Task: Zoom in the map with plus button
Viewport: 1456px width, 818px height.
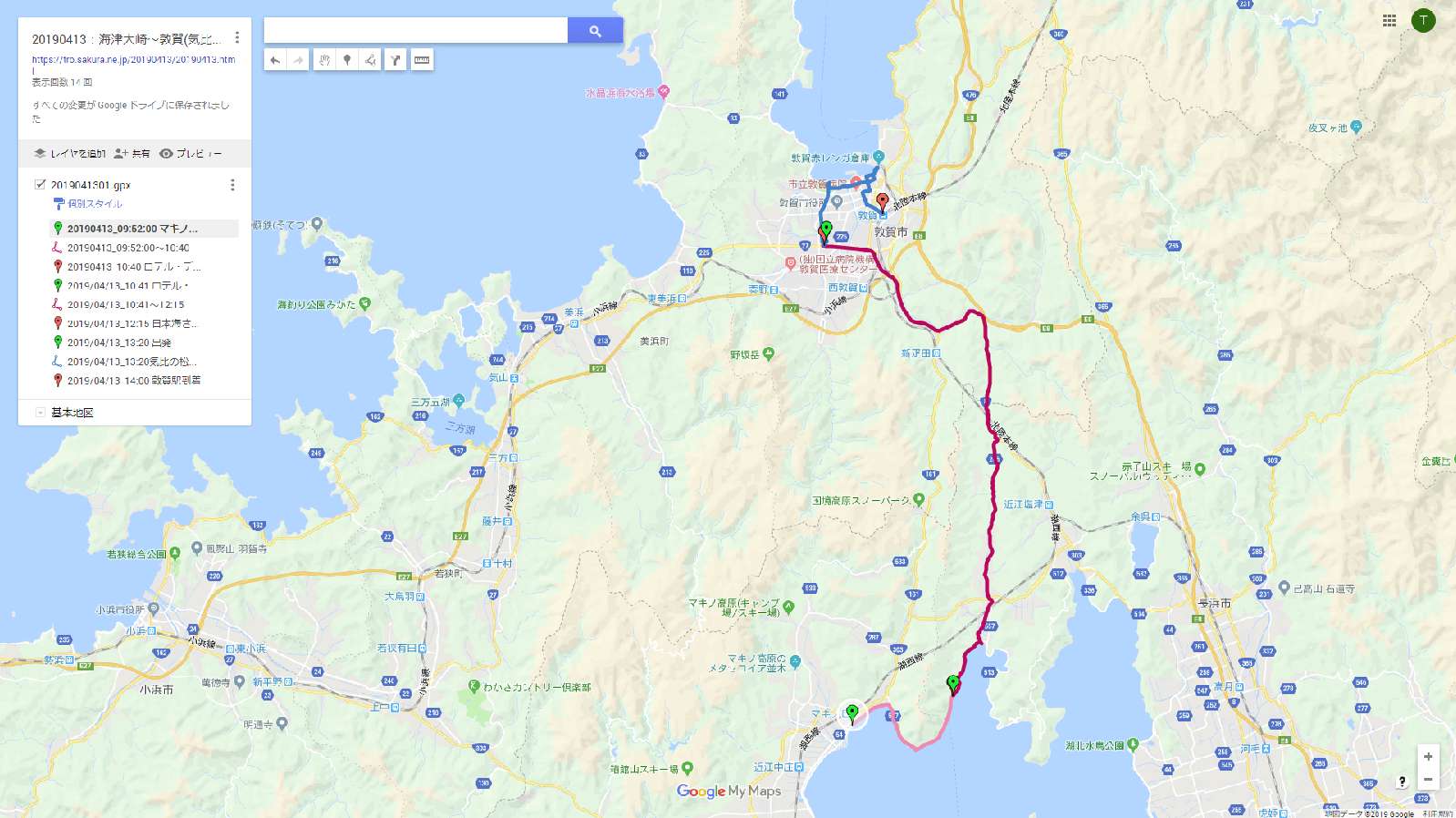Action: [x=1428, y=757]
